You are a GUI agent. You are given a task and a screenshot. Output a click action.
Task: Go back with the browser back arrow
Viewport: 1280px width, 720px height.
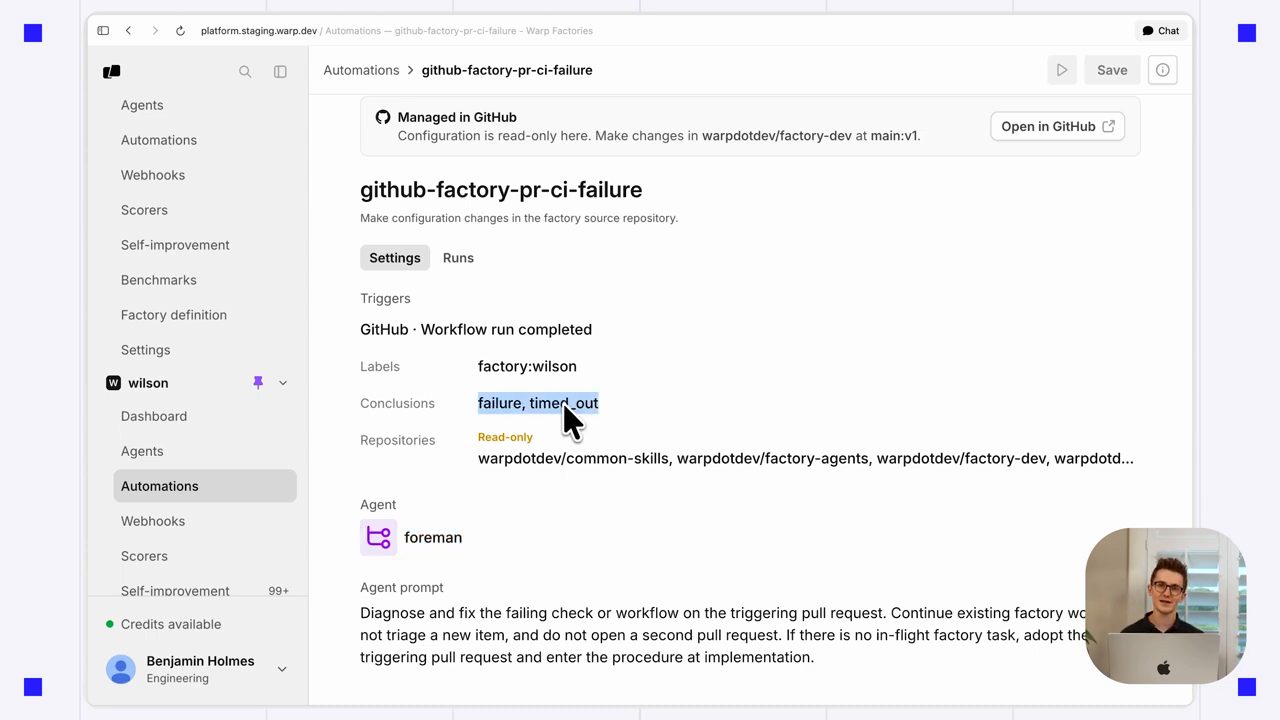pos(129,31)
